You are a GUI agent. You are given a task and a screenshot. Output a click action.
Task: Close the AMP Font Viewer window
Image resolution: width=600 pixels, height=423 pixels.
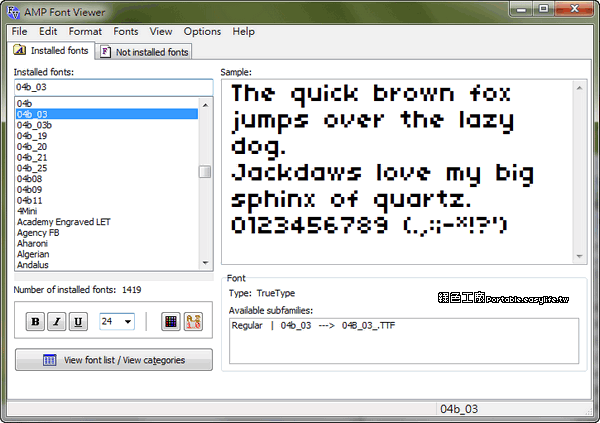click(x=574, y=9)
